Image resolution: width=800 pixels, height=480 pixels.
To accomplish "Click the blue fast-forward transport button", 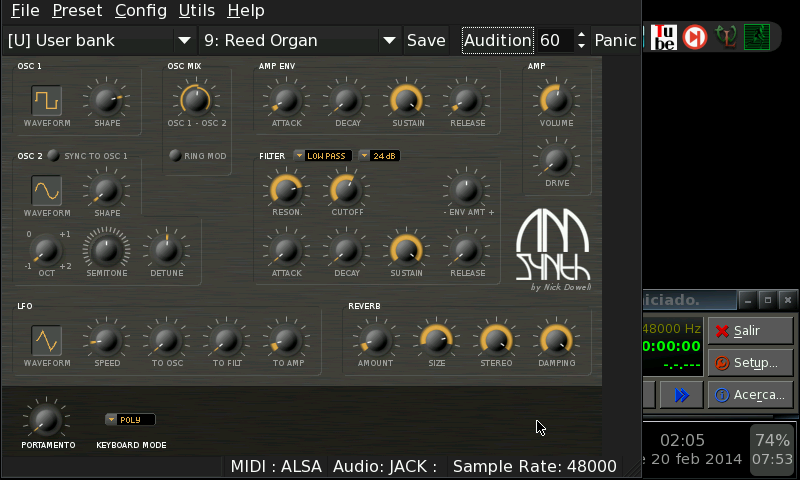I will pyautogui.click(x=682, y=395).
